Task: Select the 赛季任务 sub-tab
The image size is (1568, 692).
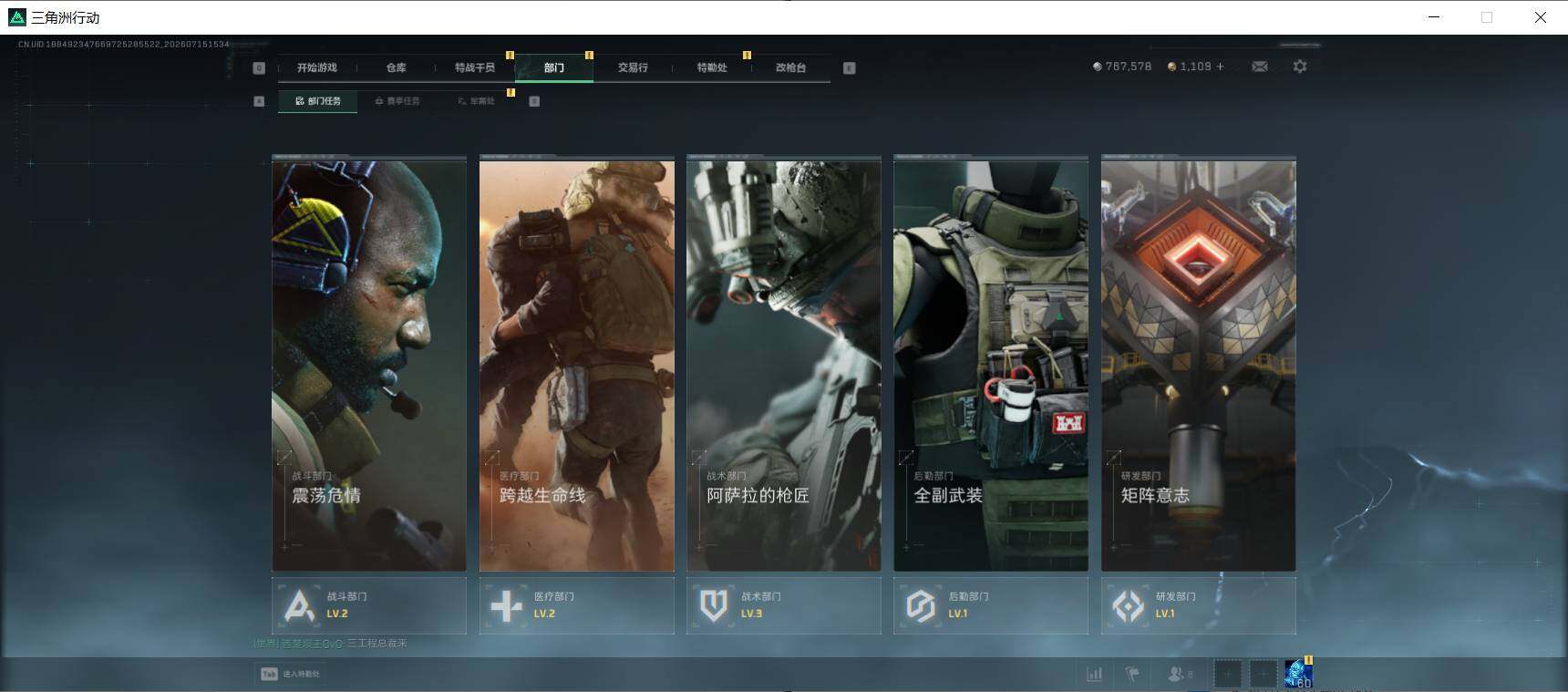Action: click(397, 101)
